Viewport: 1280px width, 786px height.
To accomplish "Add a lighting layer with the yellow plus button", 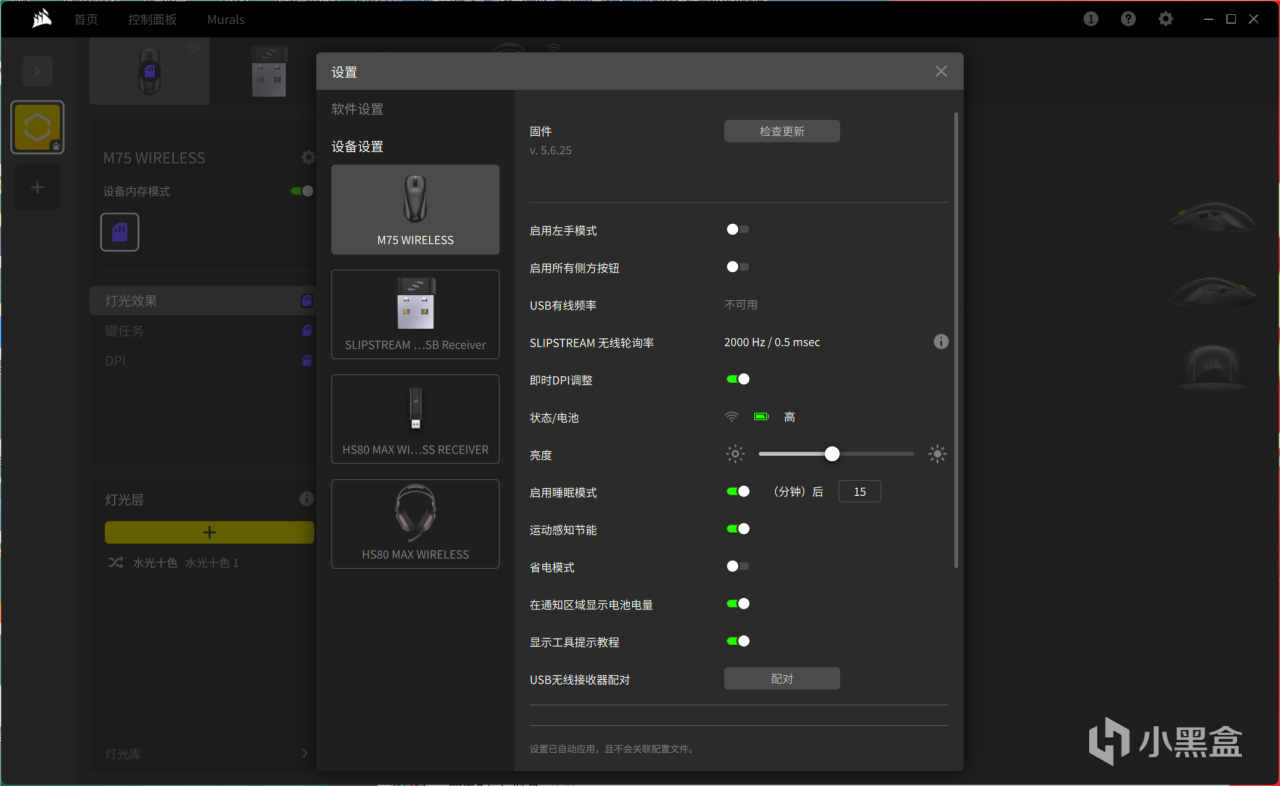I will click(209, 532).
